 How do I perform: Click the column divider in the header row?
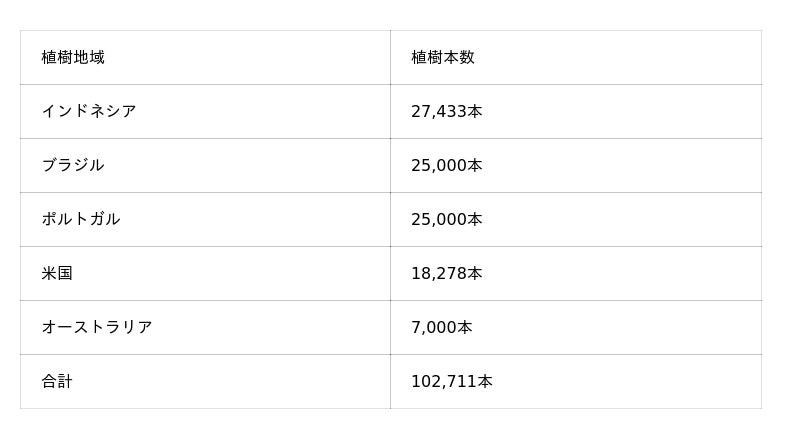(x=390, y=57)
